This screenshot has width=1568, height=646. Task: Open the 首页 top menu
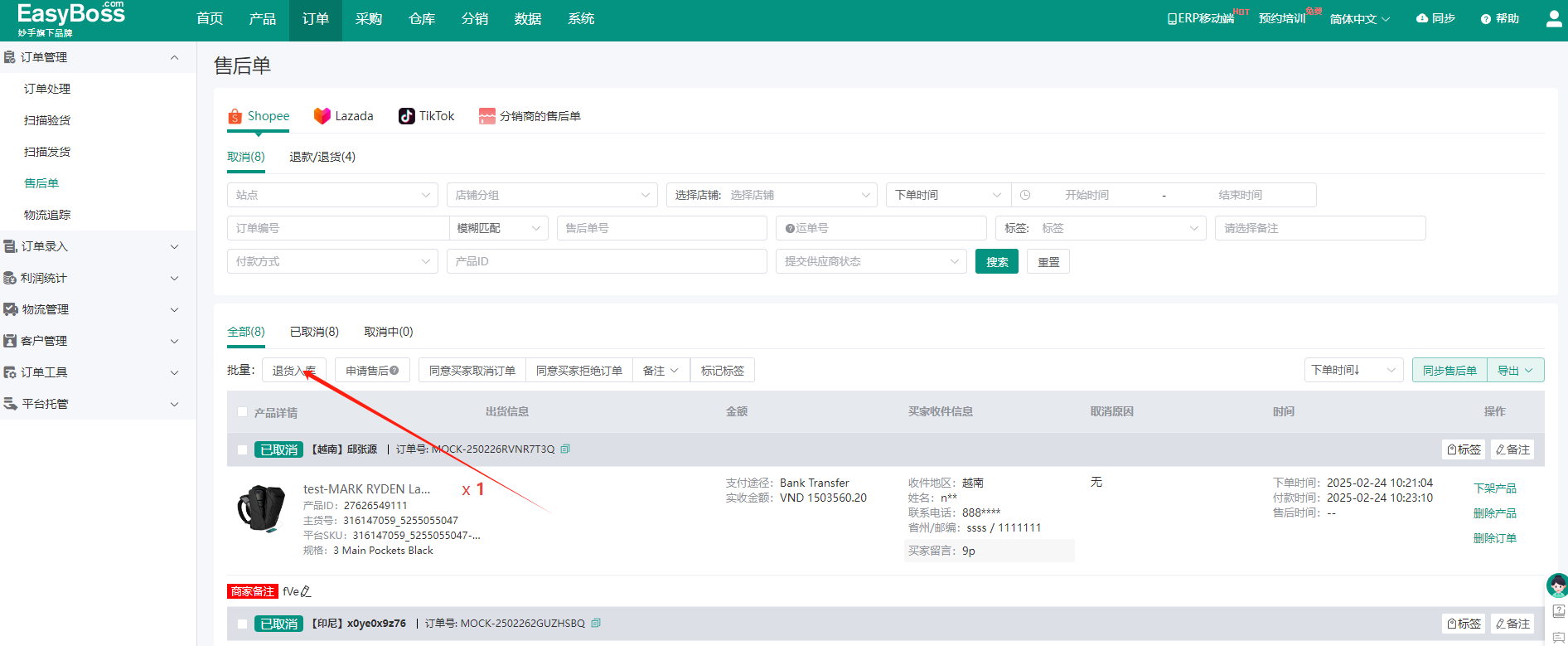pyautogui.click(x=210, y=19)
